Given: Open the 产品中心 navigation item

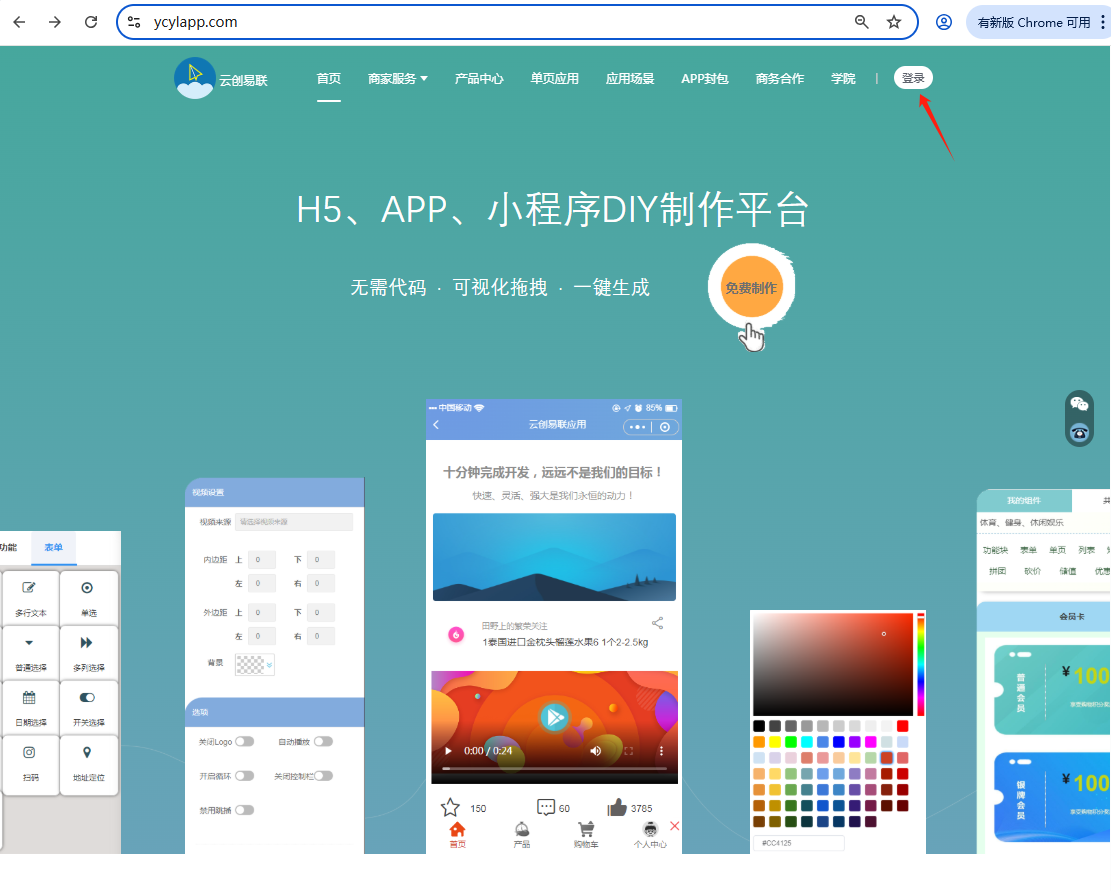Looking at the screenshot, I should [479, 79].
